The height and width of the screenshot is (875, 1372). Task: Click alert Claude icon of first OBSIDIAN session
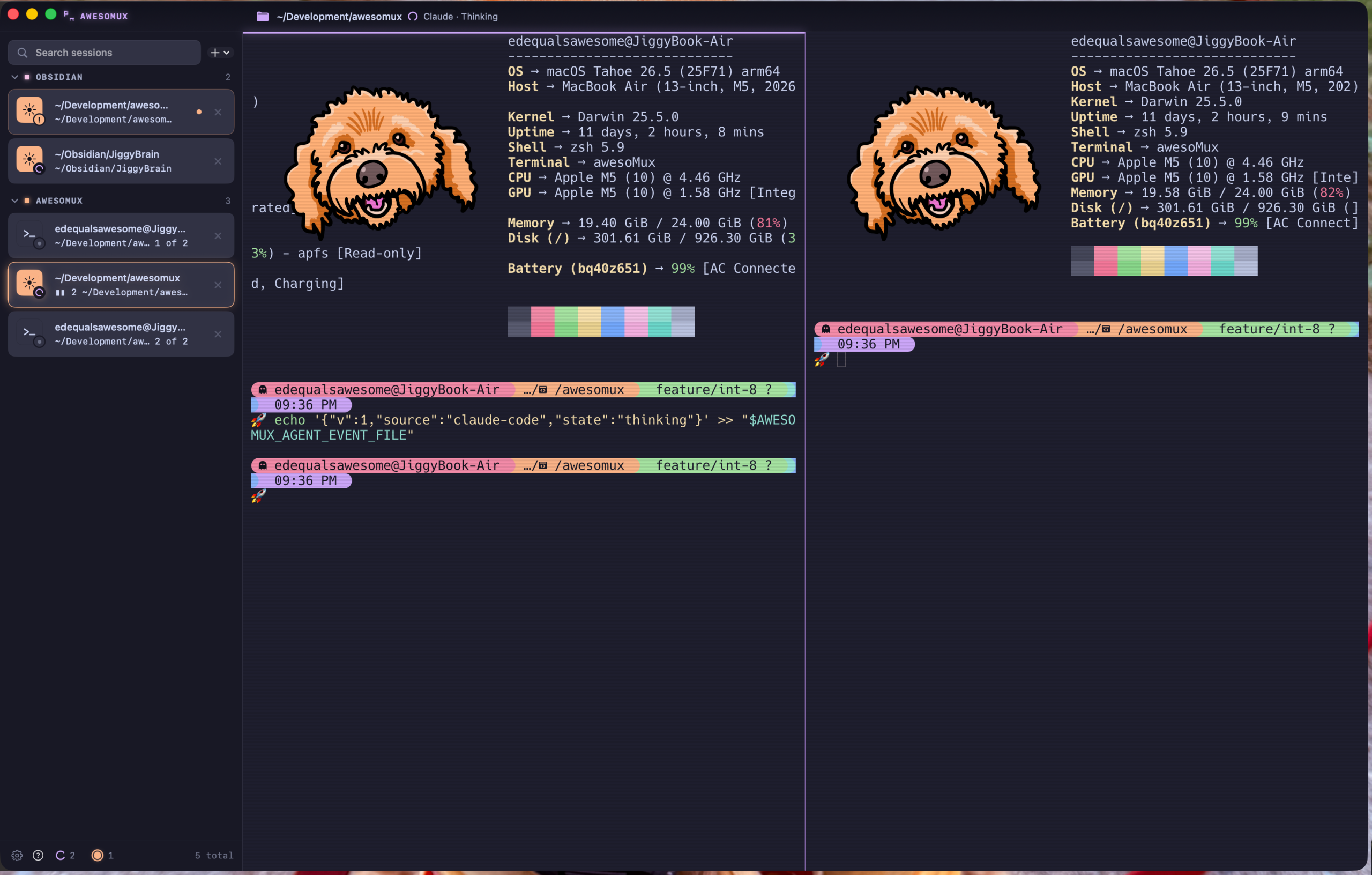[x=30, y=110]
